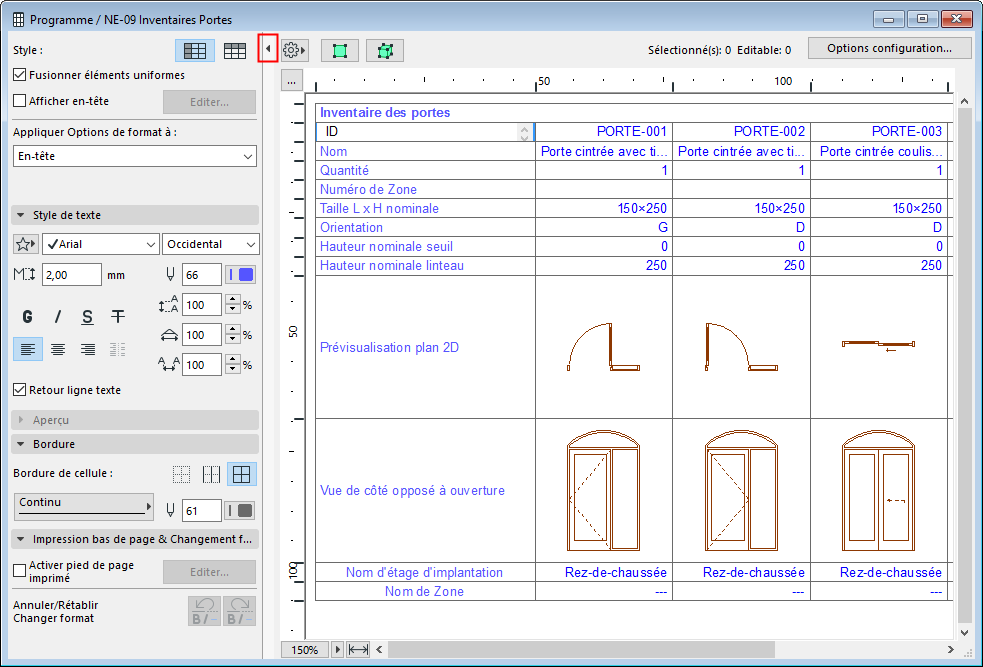Viewport: 983px width, 667px height.
Task: Click the bold G text format icon
Action: click(x=28, y=317)
